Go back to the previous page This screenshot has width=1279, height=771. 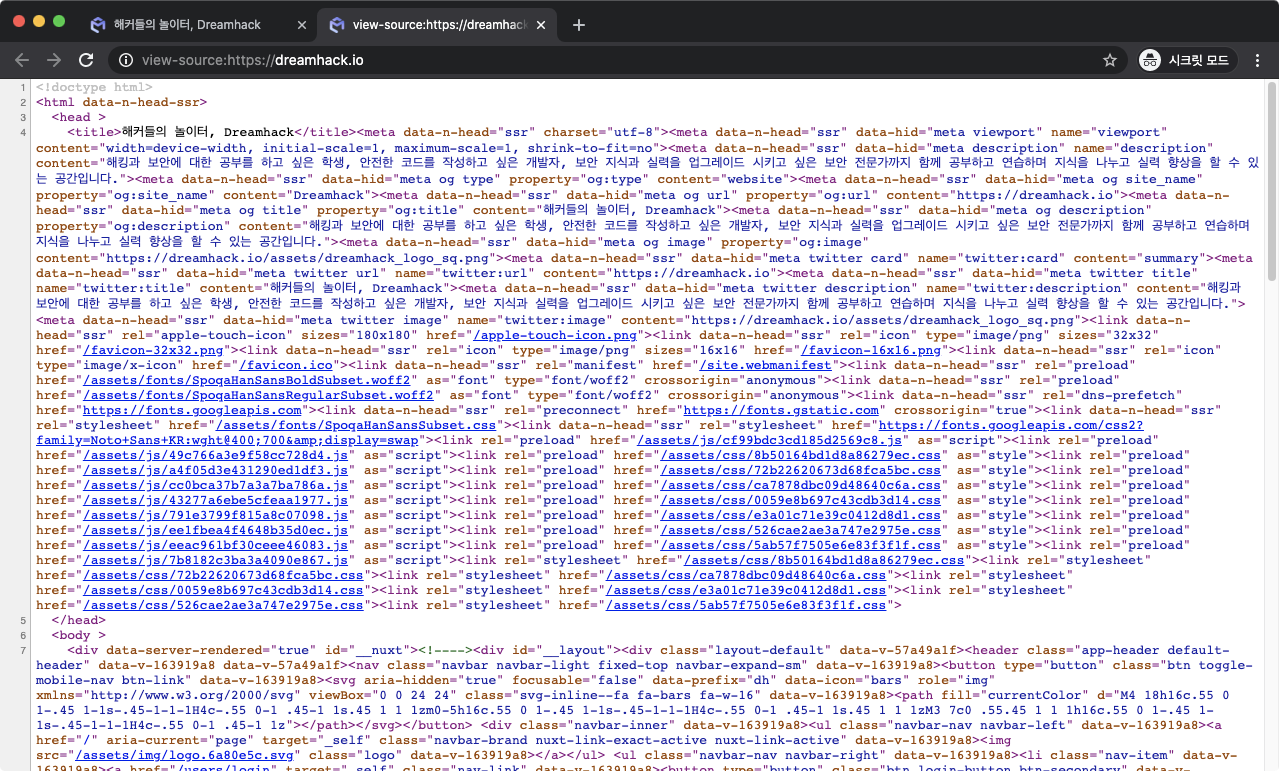click(x=22, y=60)
